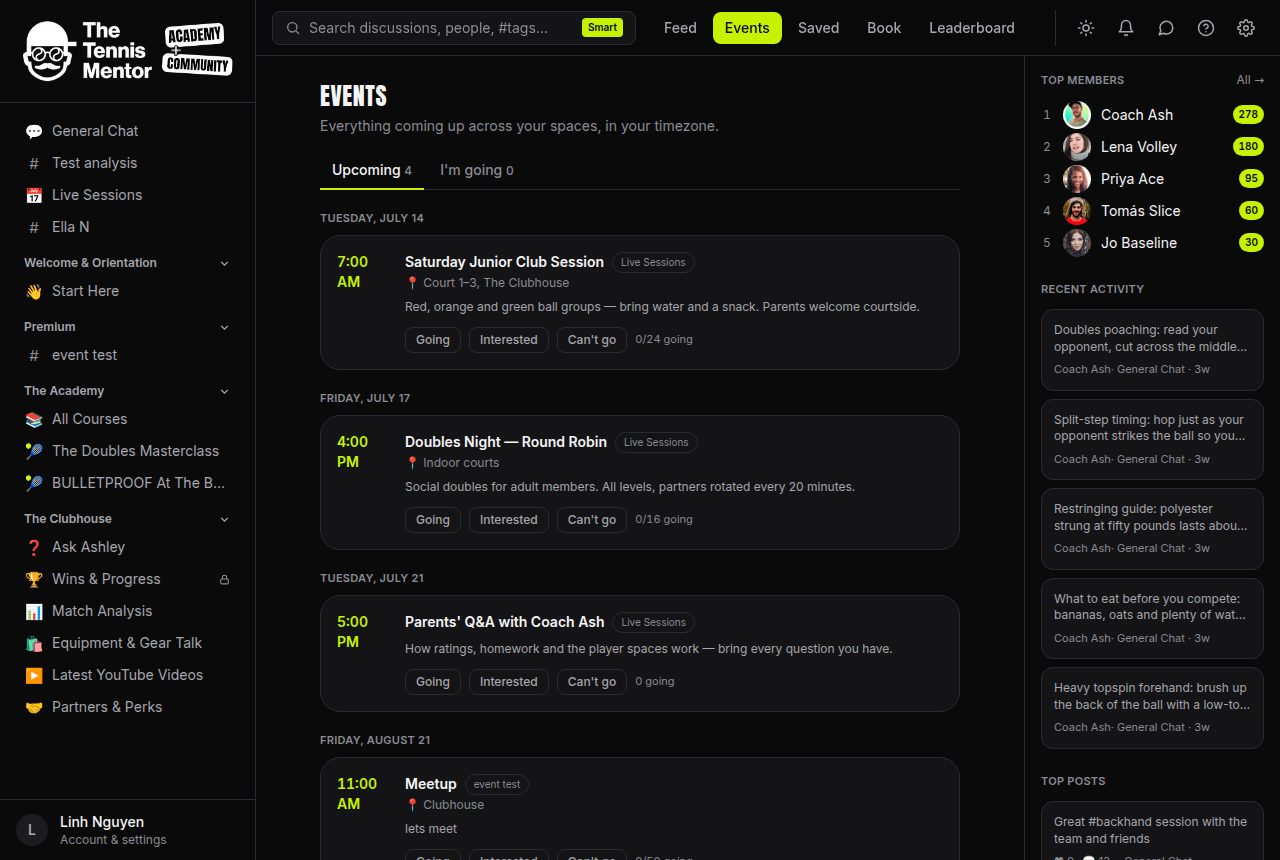This screenshot has height=860, width=1280.
Task: Mark Interested for Parents' Q&A event
Action: point(509,682)
